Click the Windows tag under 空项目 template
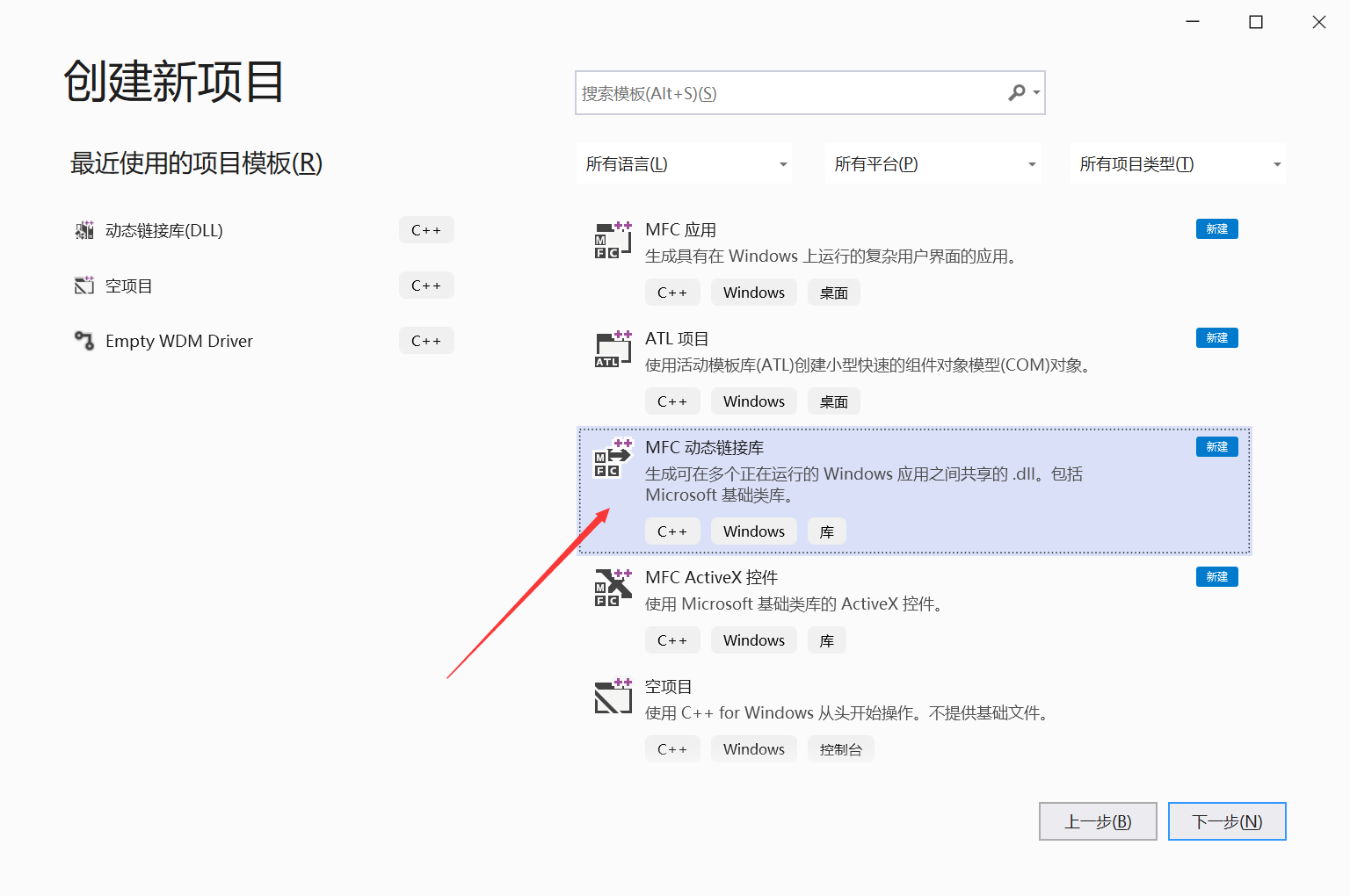The width and height of the screenshot is (1350, 896). [x=754, y=749]
